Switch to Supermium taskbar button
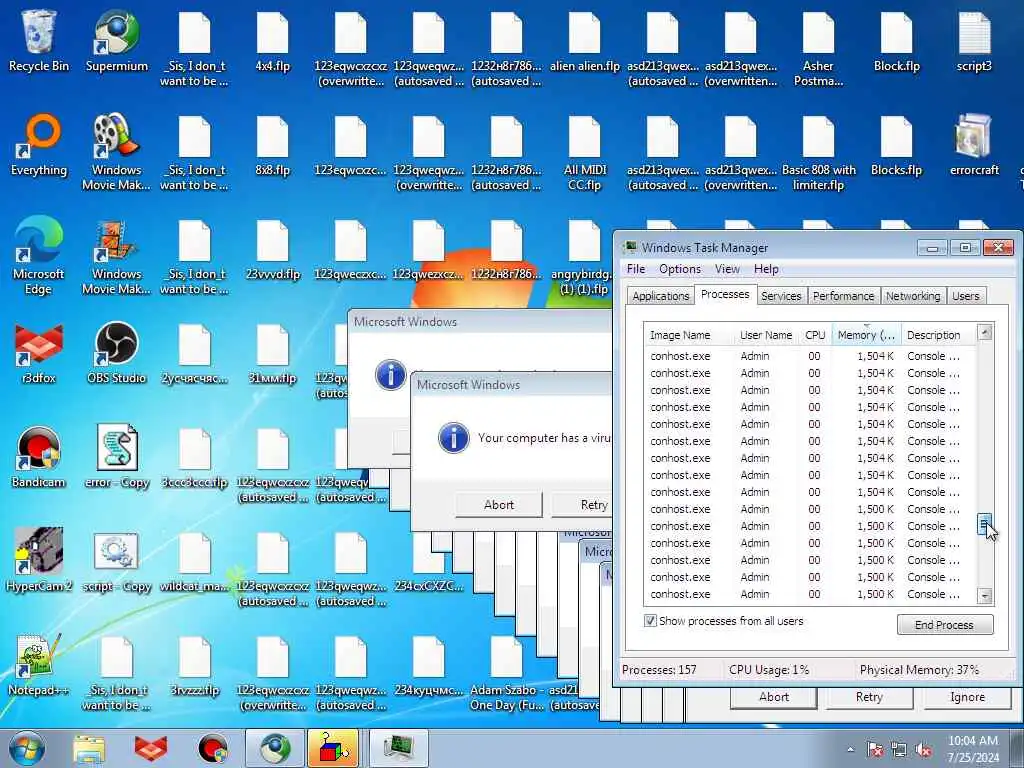The image size is (1024, 768). click(275, 748)
